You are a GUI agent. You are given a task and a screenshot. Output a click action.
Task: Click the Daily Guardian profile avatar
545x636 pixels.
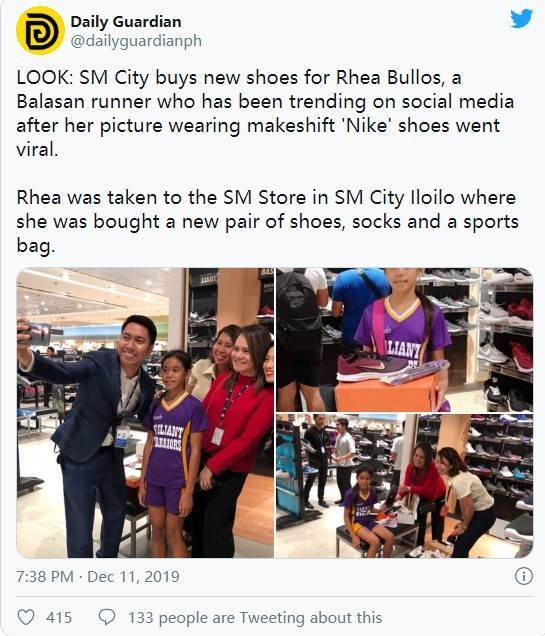pos(40,30)
